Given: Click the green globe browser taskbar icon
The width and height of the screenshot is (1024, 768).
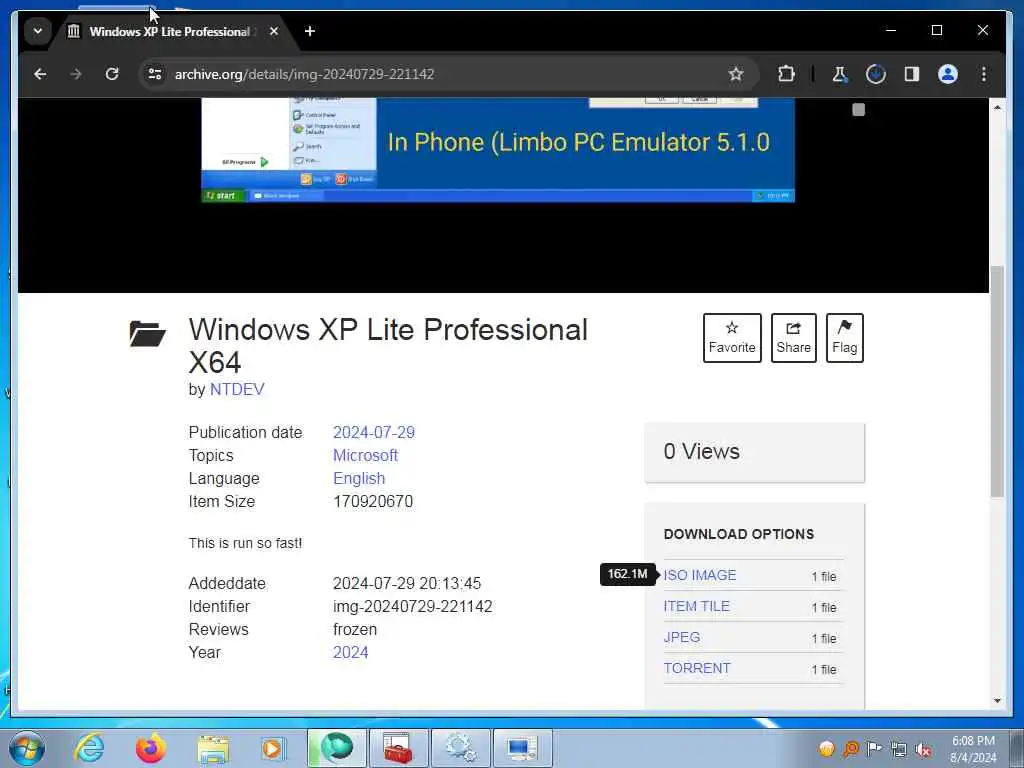Looking at the screenshot, I should click(336, 748).
